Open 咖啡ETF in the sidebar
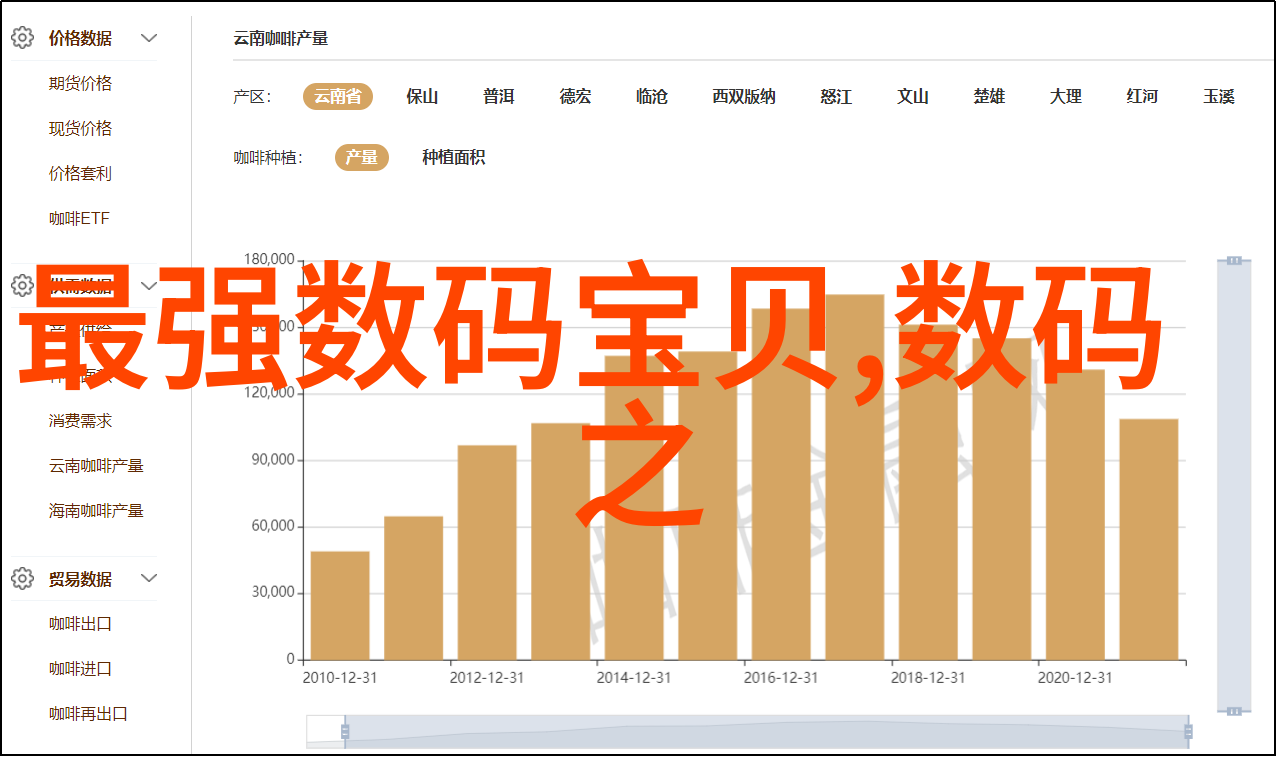The width and height of the screenshot is (1277, 757). click(80, 218)
